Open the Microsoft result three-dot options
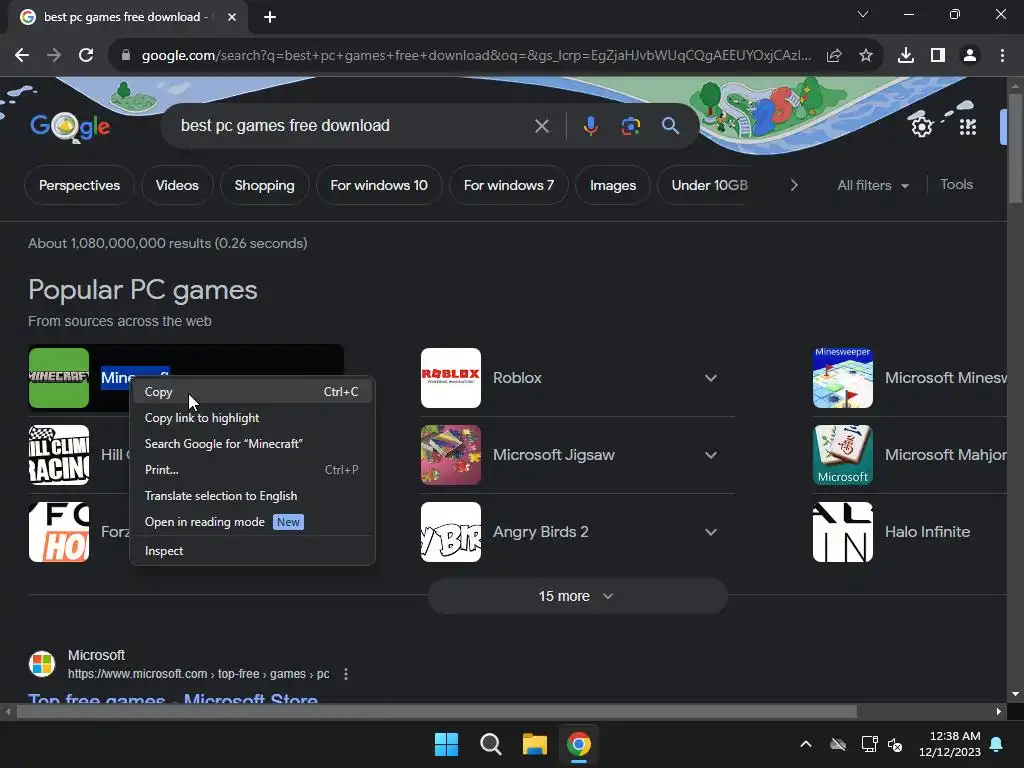 pyautogui.click(x=346, y=674)
